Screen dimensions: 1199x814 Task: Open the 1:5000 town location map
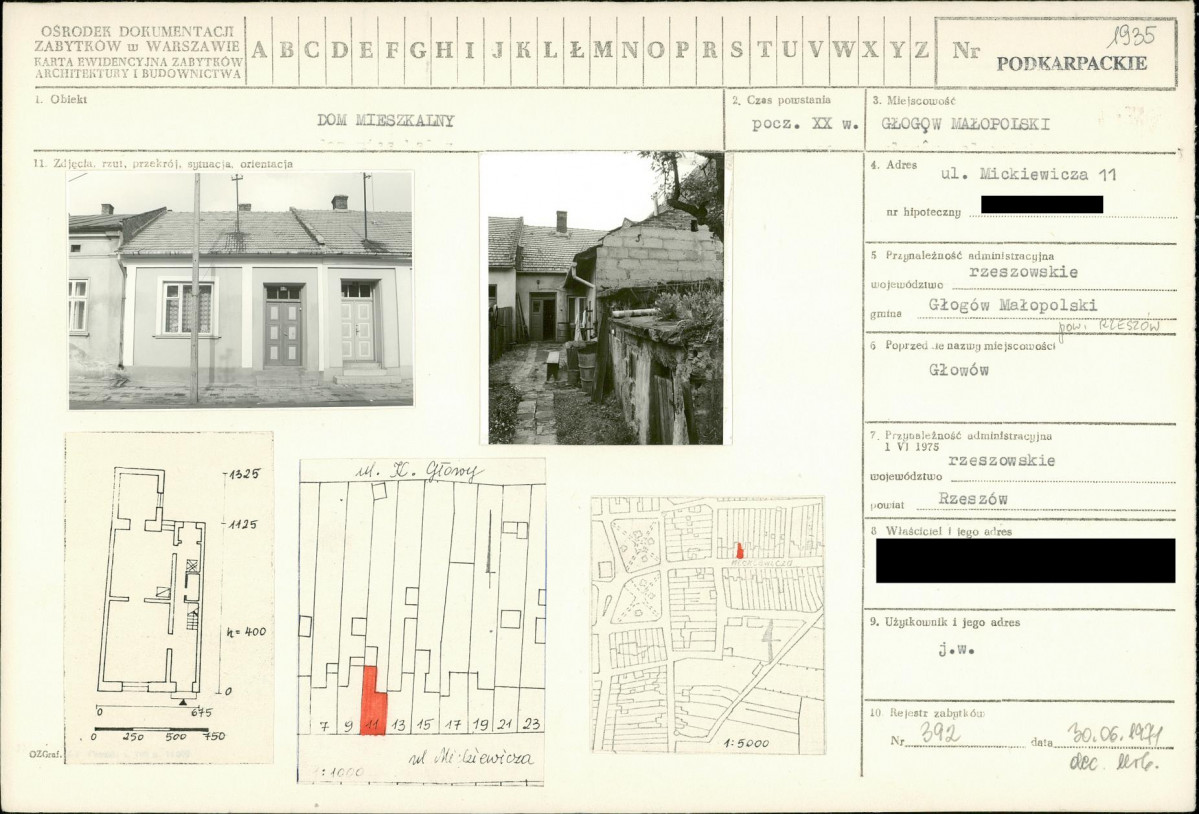(707, 624)
